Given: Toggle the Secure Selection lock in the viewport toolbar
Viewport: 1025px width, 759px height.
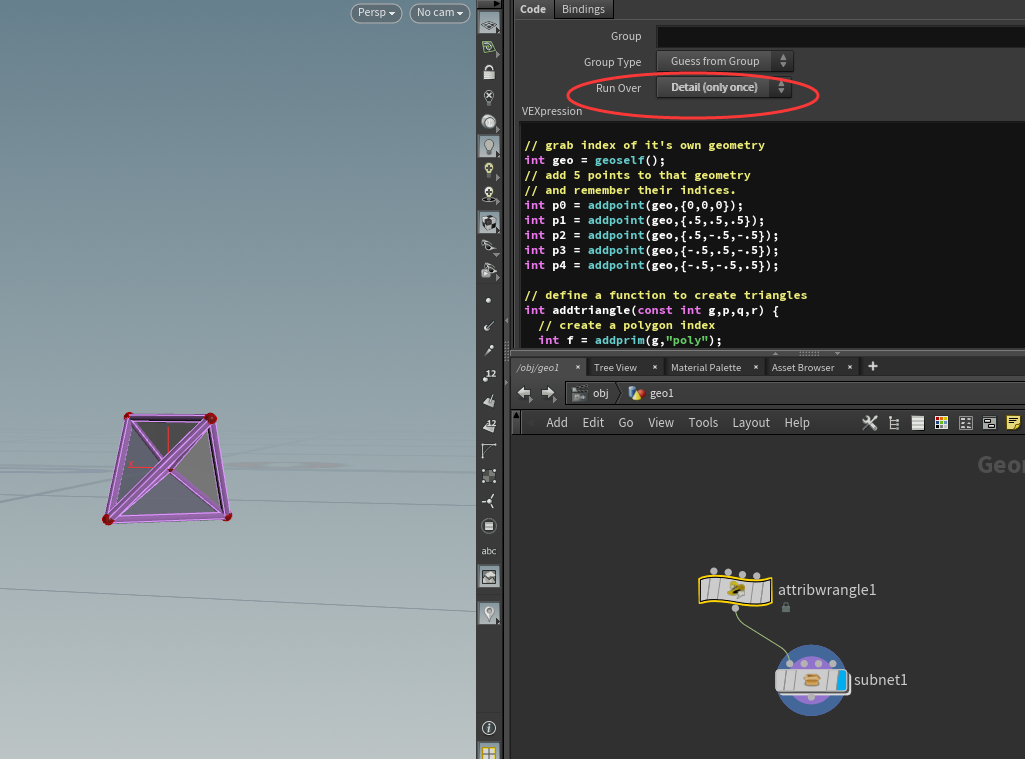Looking at the screenshot, I should pyautogui.click(x=489, y=71).
